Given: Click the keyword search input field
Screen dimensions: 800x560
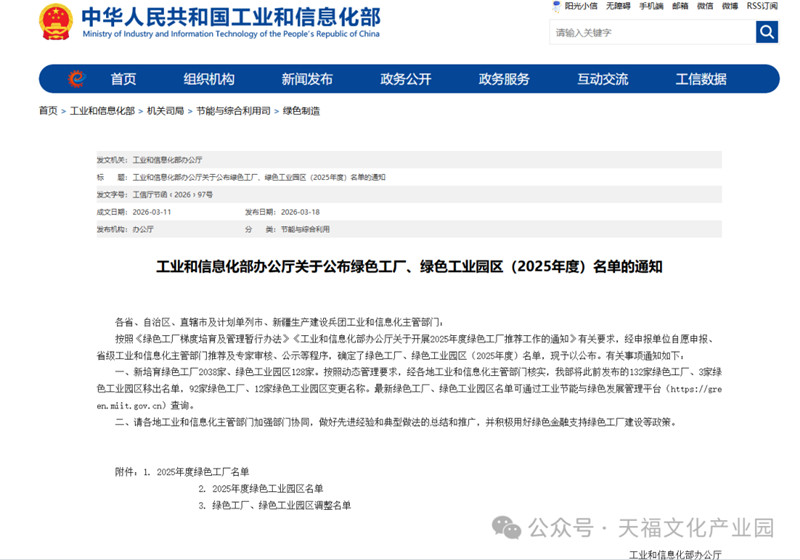Looking at the screenshot, I should pyautogui.click(x=651, y=32).
